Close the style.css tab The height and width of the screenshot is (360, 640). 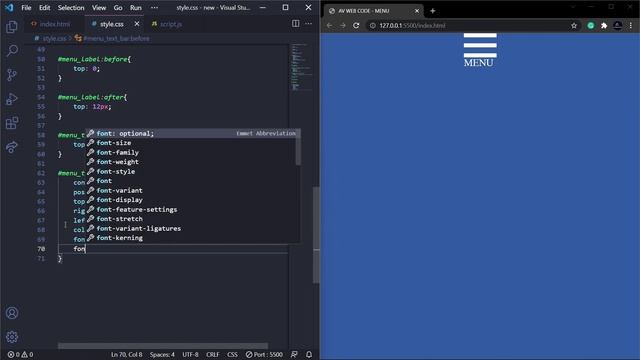click(137, 24)
